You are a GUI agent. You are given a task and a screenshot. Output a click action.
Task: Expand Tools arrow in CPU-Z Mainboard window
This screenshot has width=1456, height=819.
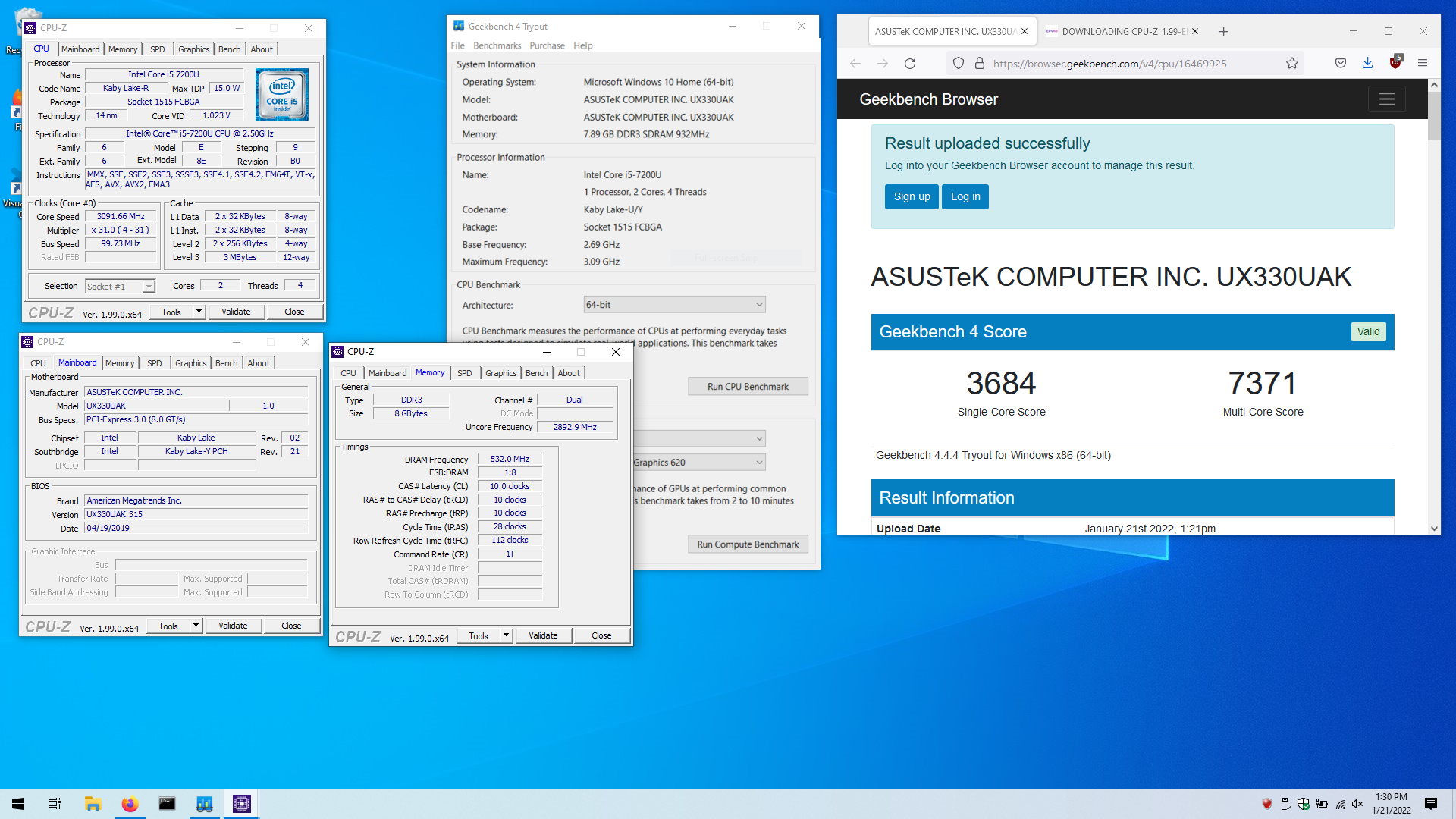click(196, 626)
